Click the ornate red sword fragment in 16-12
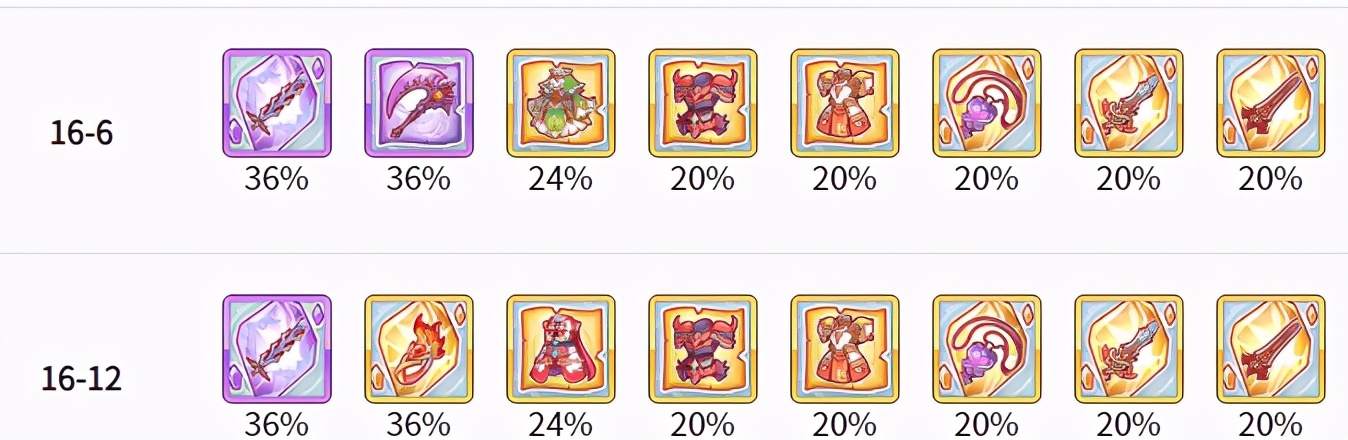The height and width of the screenshot is (440, 1348). (x=1129, y=349)
